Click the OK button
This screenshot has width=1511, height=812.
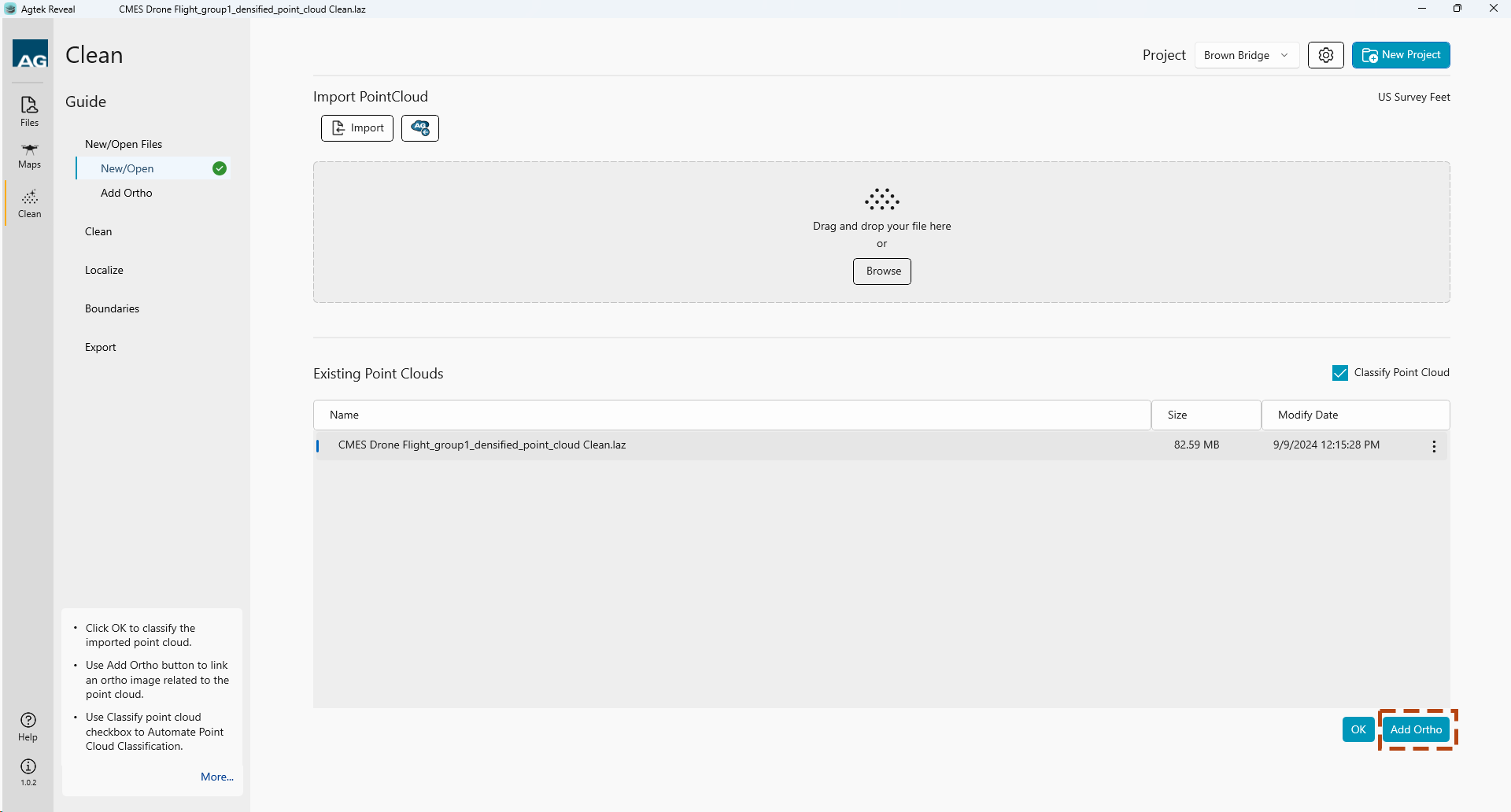[1358, 729]
